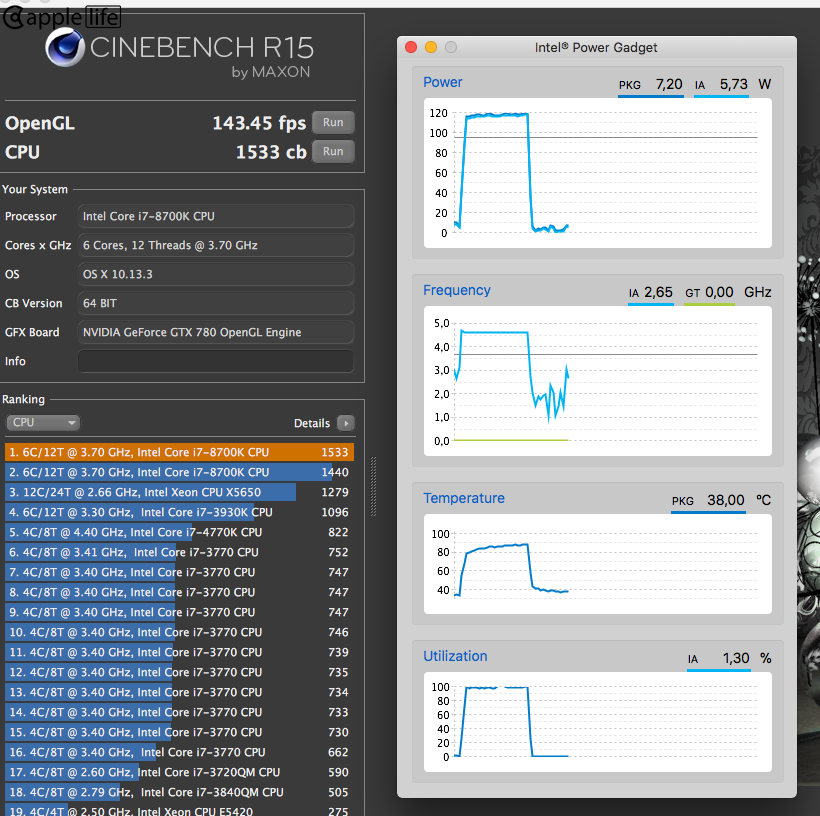
Task: Select ranking row 10 scoring 746
Action: (x=179, y=632)
